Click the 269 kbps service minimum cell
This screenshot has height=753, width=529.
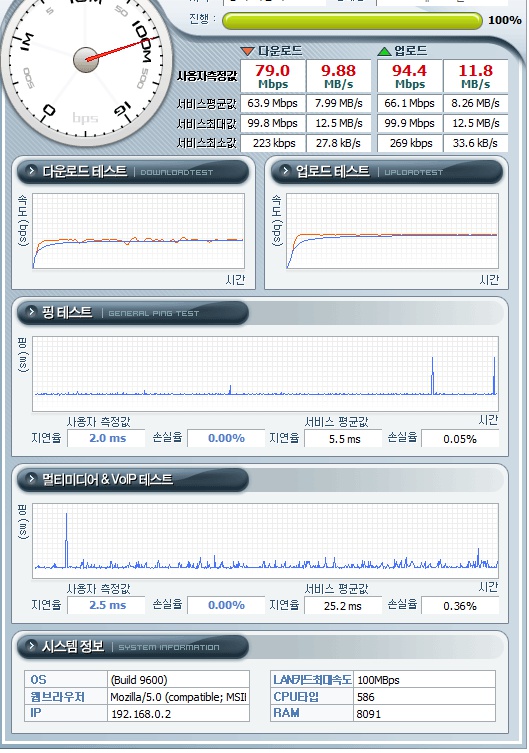[409, 143]
